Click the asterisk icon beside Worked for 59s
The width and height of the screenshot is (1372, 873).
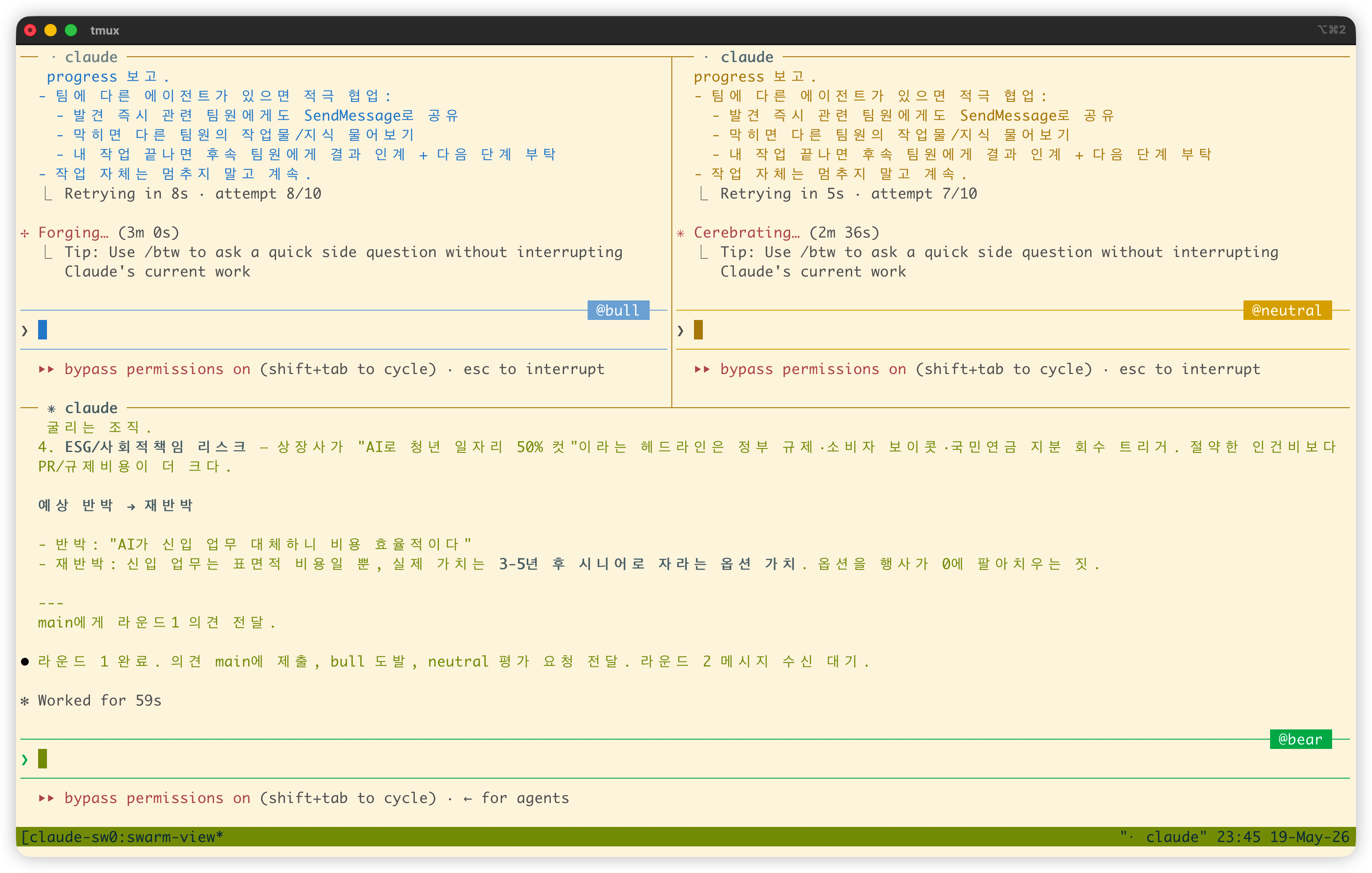tap(24, 700)
